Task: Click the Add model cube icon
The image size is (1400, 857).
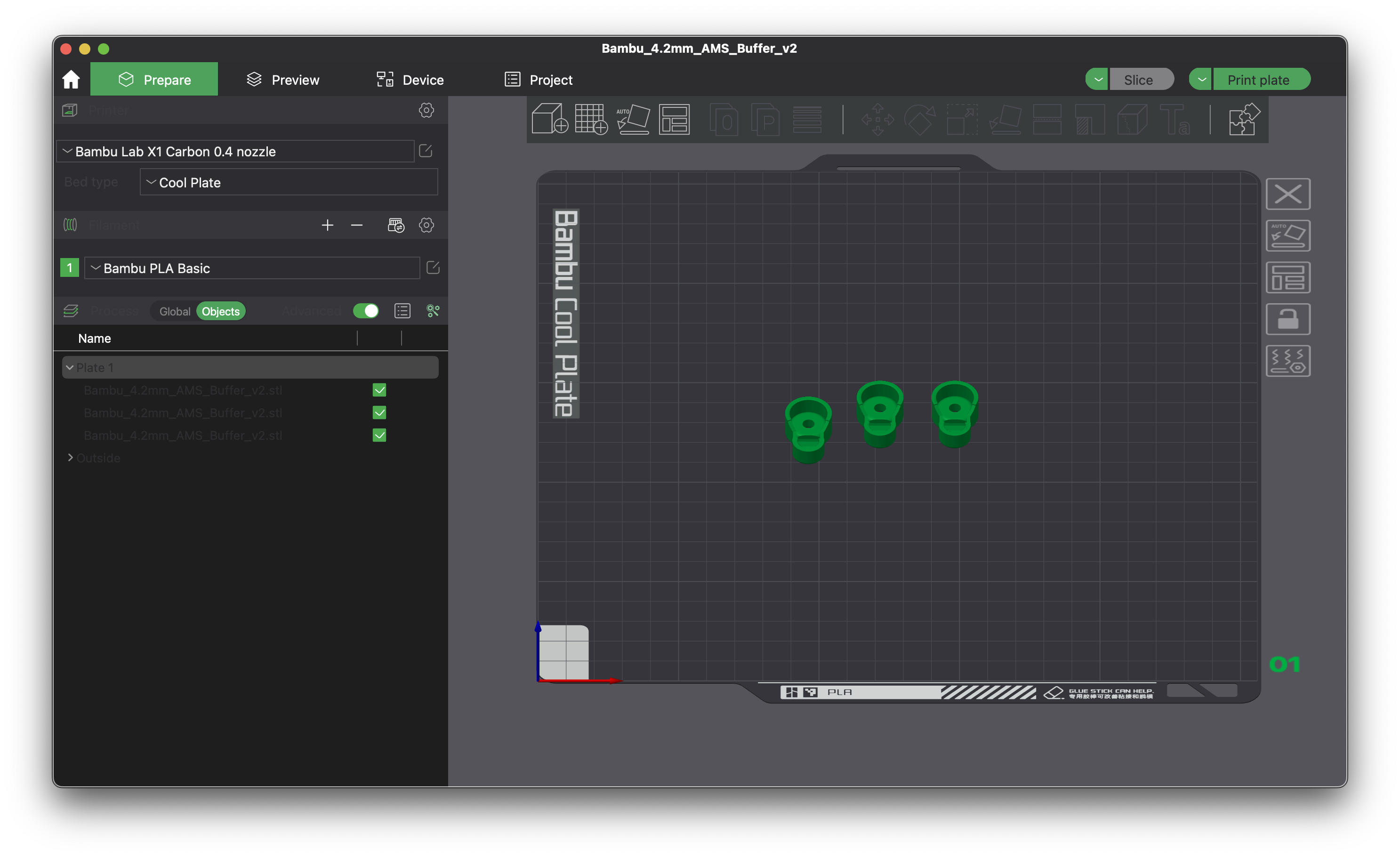Action: (550, 119)
